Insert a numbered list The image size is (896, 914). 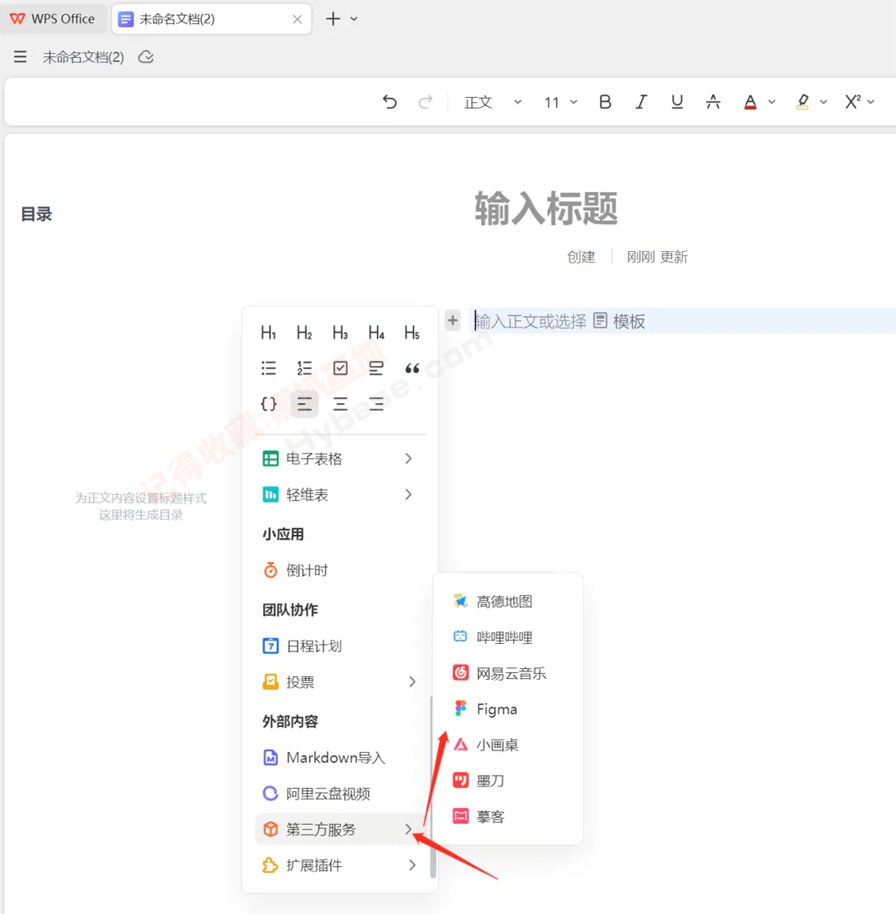304,368
